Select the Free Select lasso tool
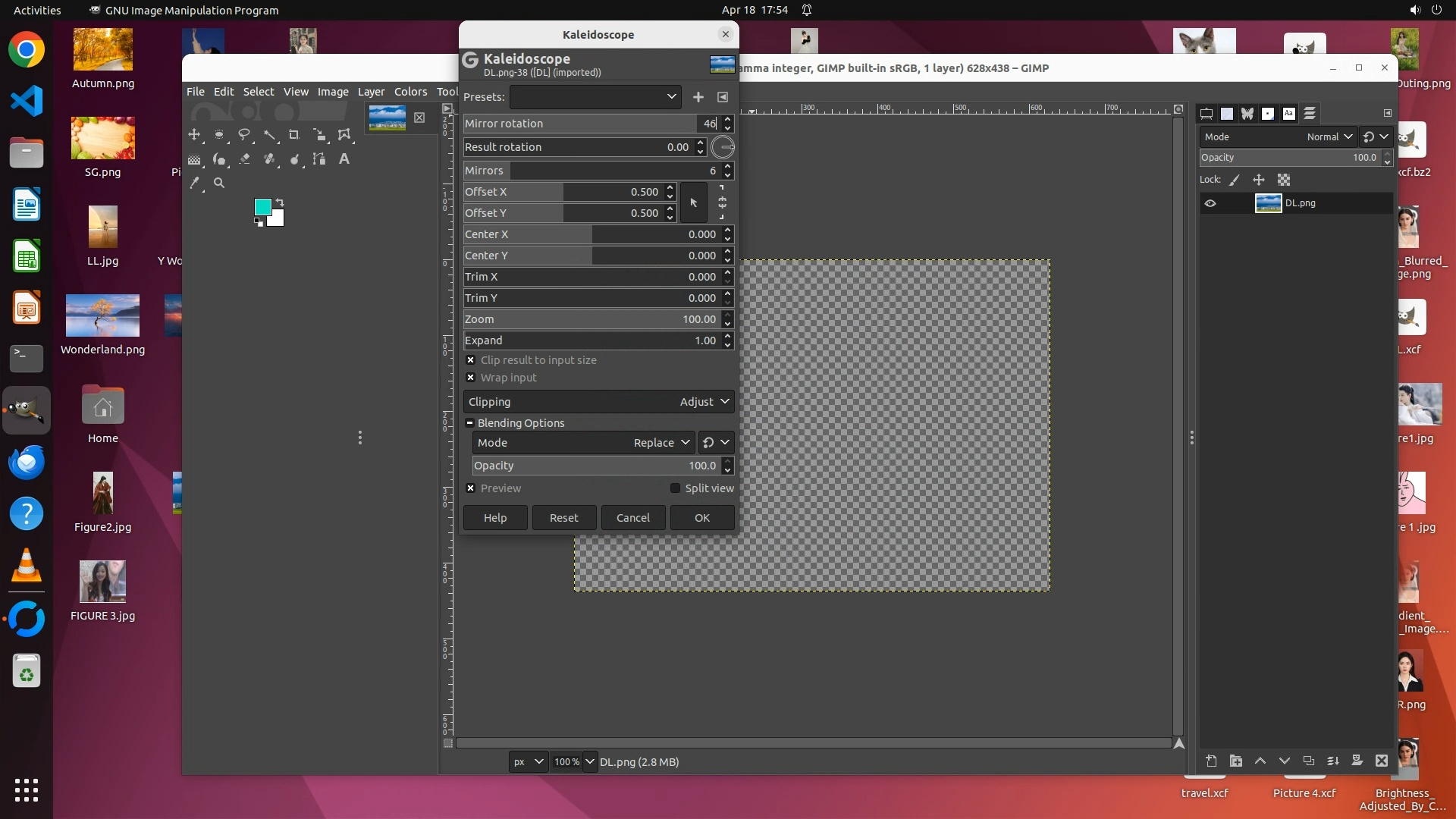 [x=244, y=135]
